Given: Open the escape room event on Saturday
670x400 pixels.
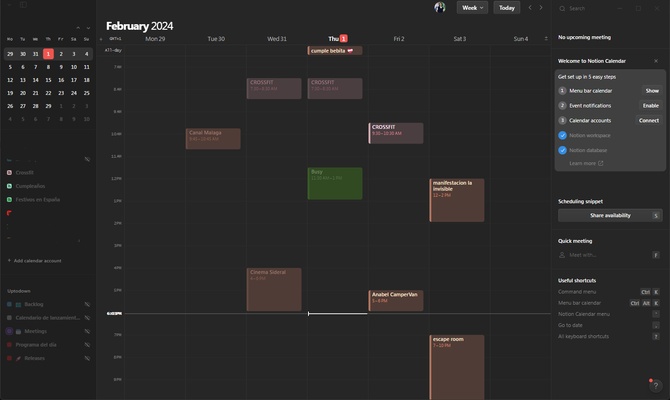Looking at the screenshot, I should [x=457, y=367].
